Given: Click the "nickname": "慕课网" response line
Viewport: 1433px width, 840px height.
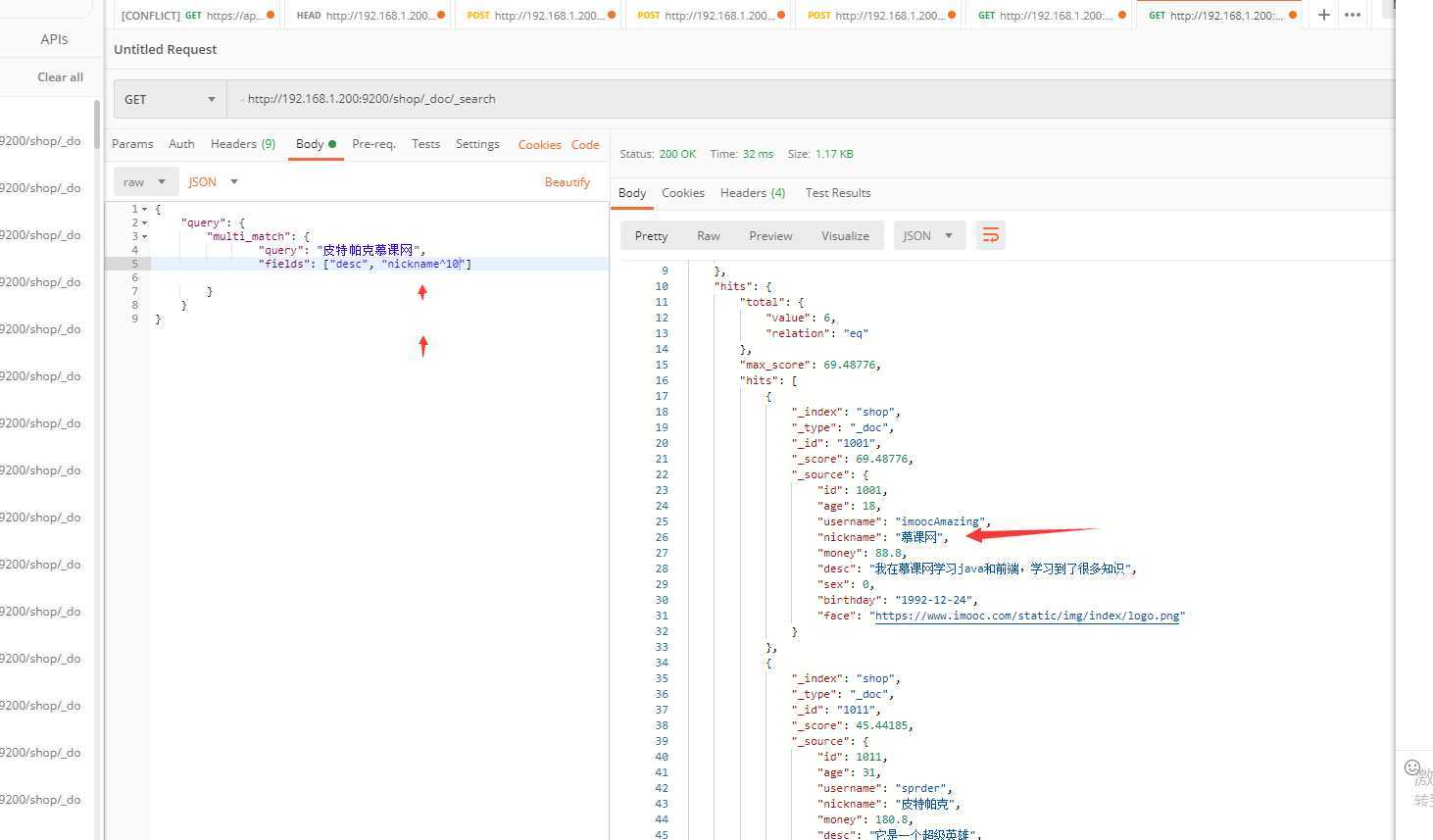Looking at the screenshot, I should [883, 537].
